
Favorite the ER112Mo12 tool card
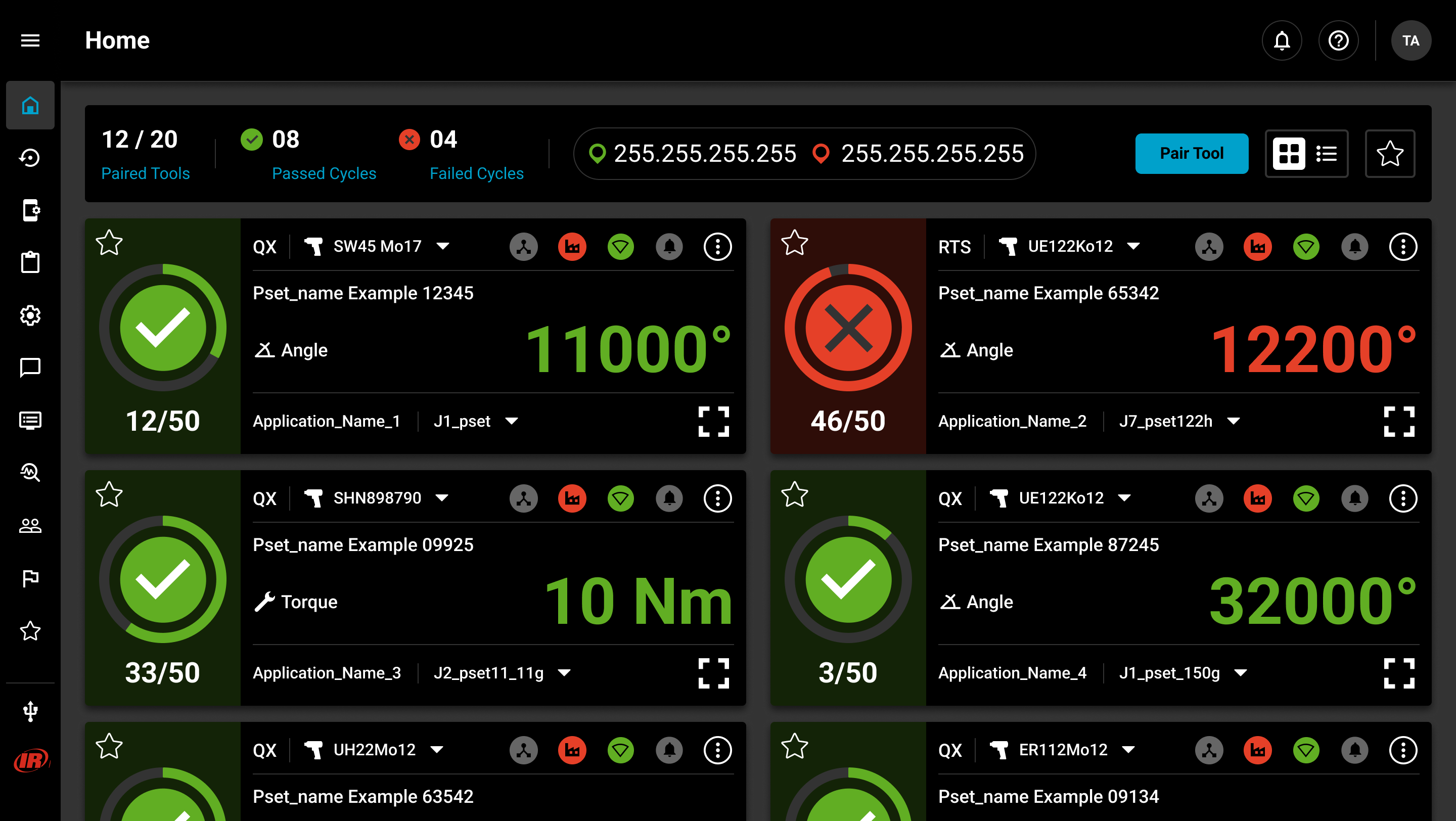(x=795, y=746)
